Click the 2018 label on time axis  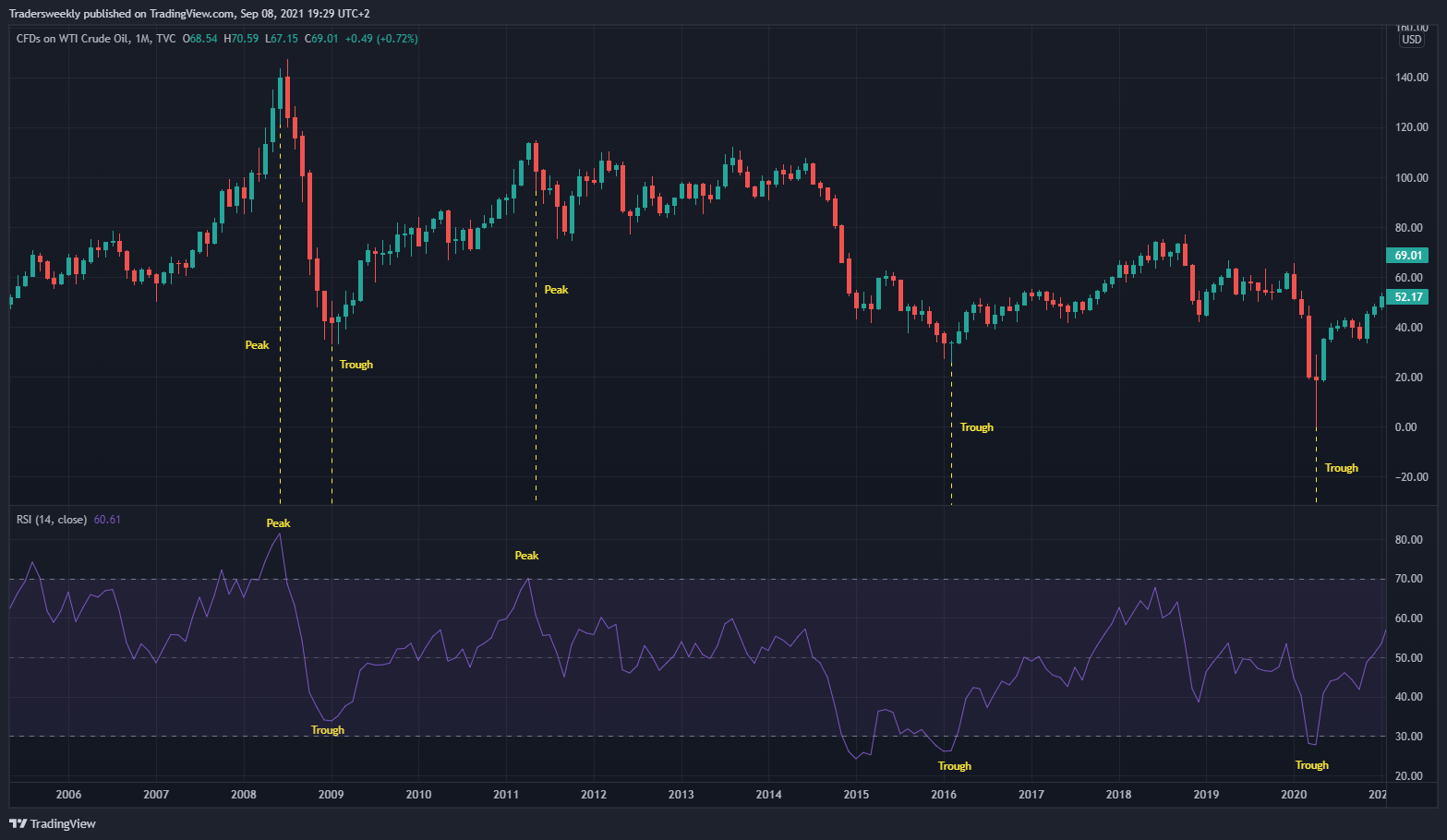(x=1118, y=795)
